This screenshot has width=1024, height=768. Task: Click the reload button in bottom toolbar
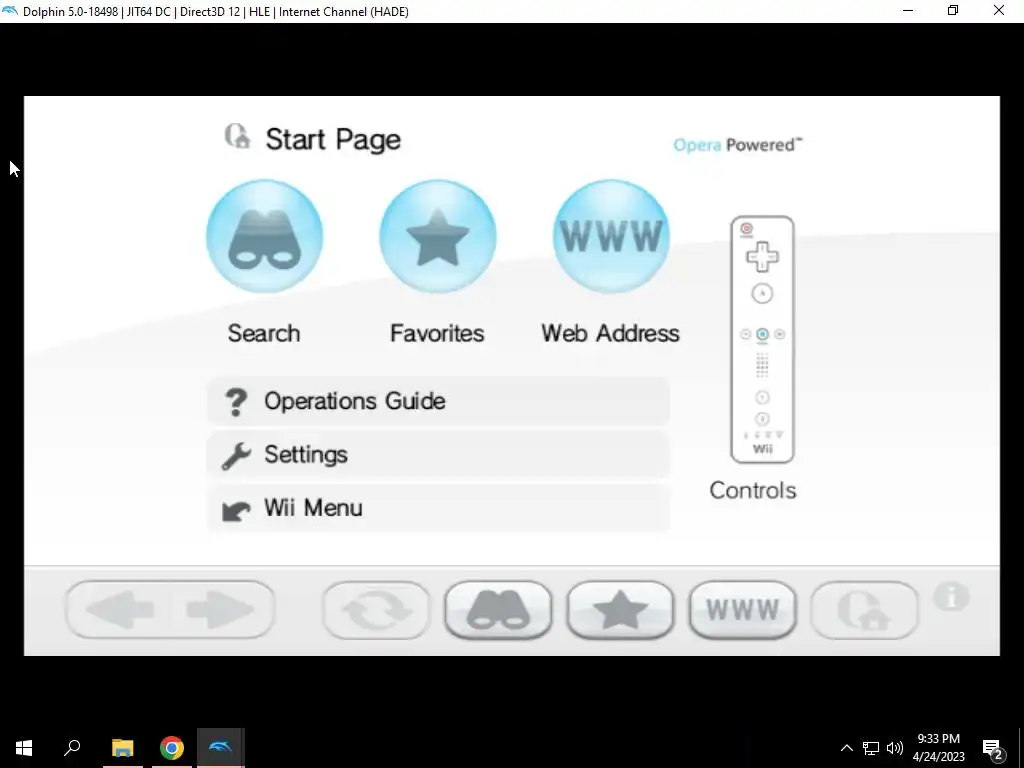coord(377,610)
